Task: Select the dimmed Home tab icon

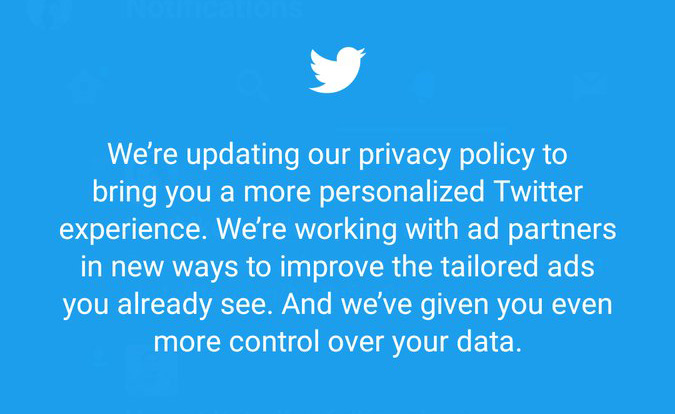Action: pyautogui.click(x=84, y=87)
